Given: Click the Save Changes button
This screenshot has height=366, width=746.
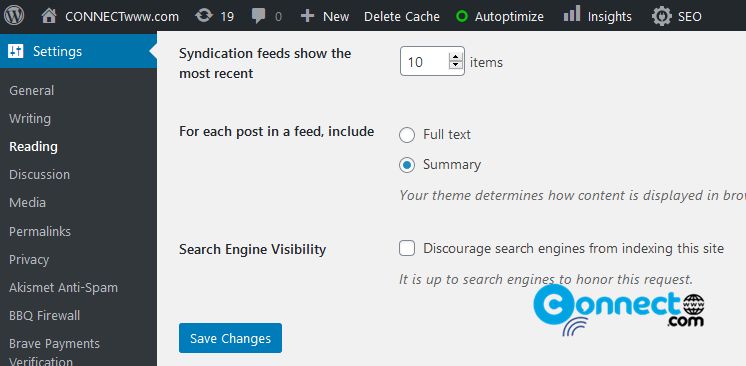Looking at the screenshot, I should 230,338.
